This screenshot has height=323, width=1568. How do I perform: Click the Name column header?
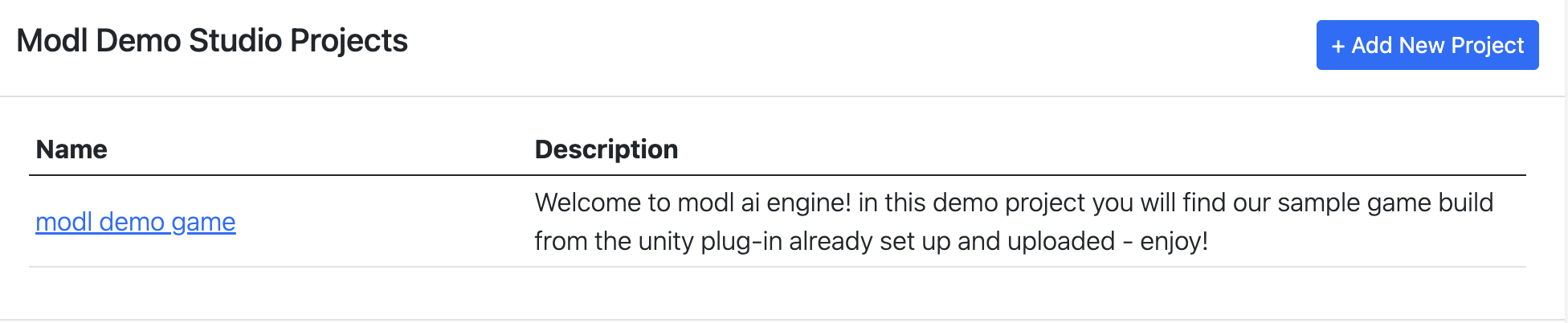pyautogui.click(x=71, y=149)
